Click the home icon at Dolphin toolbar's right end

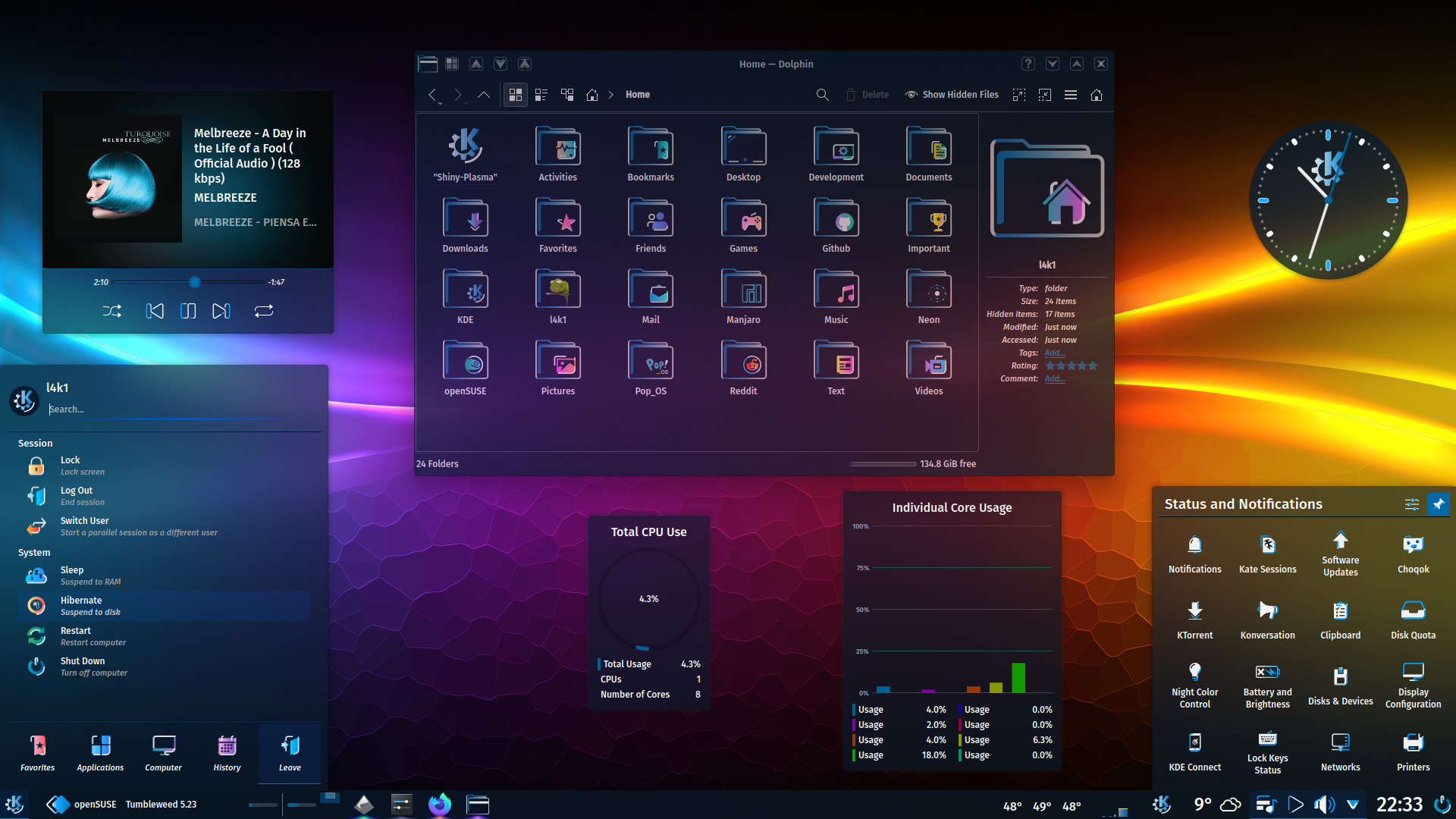pyautogui.click(x=1097, y=95)
